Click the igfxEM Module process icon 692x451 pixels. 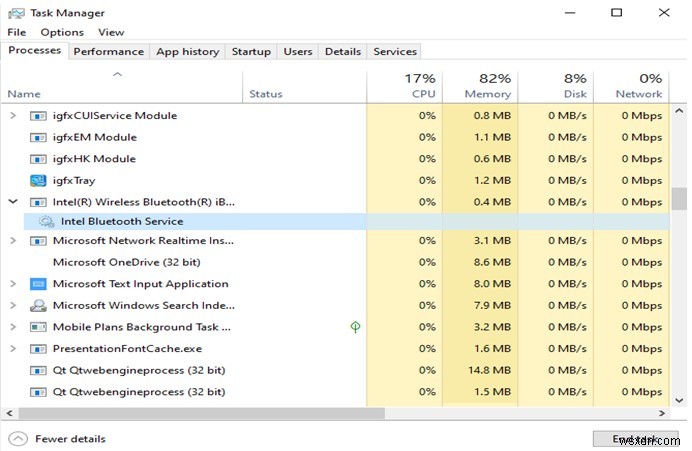(38, 138)
